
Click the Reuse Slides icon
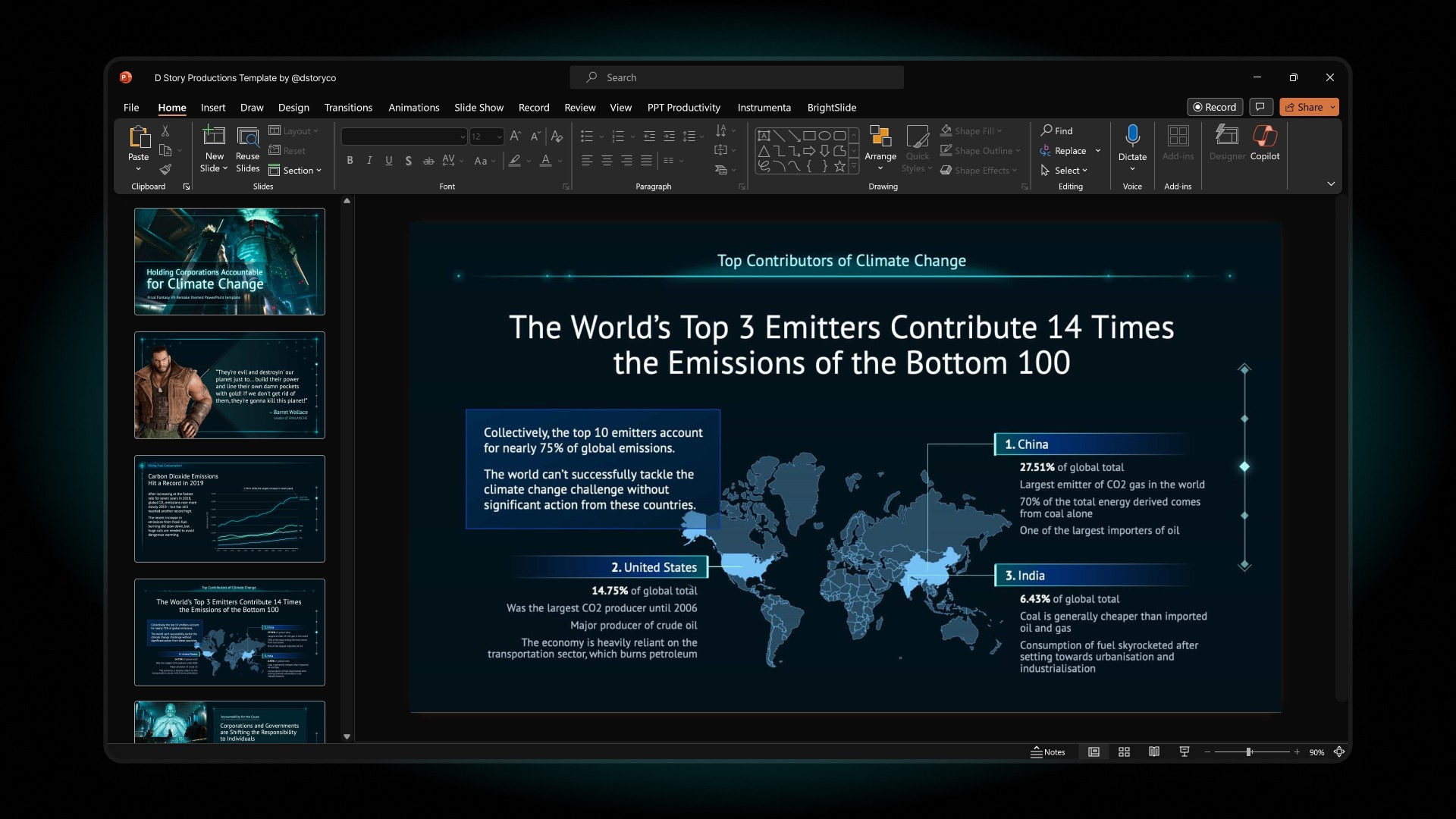(247, 138)
